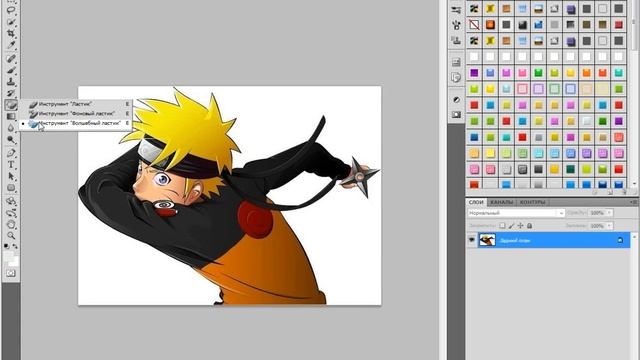Select the History Brush tool

pos(11,93)
